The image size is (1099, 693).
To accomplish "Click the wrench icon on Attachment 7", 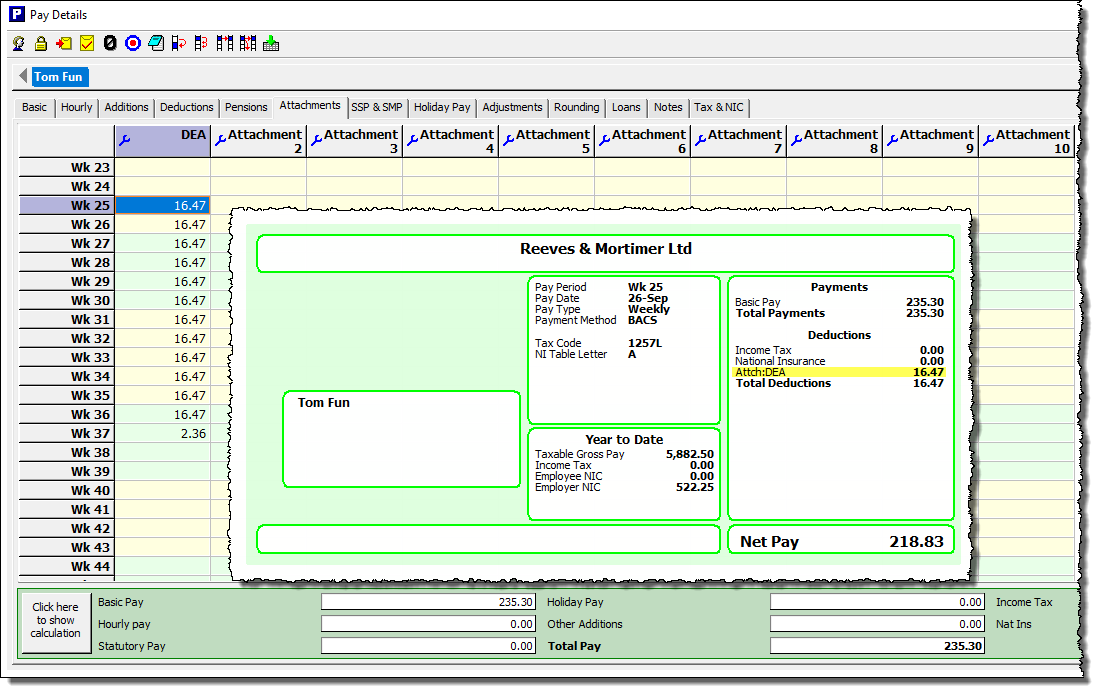I will tap(700, 140).
